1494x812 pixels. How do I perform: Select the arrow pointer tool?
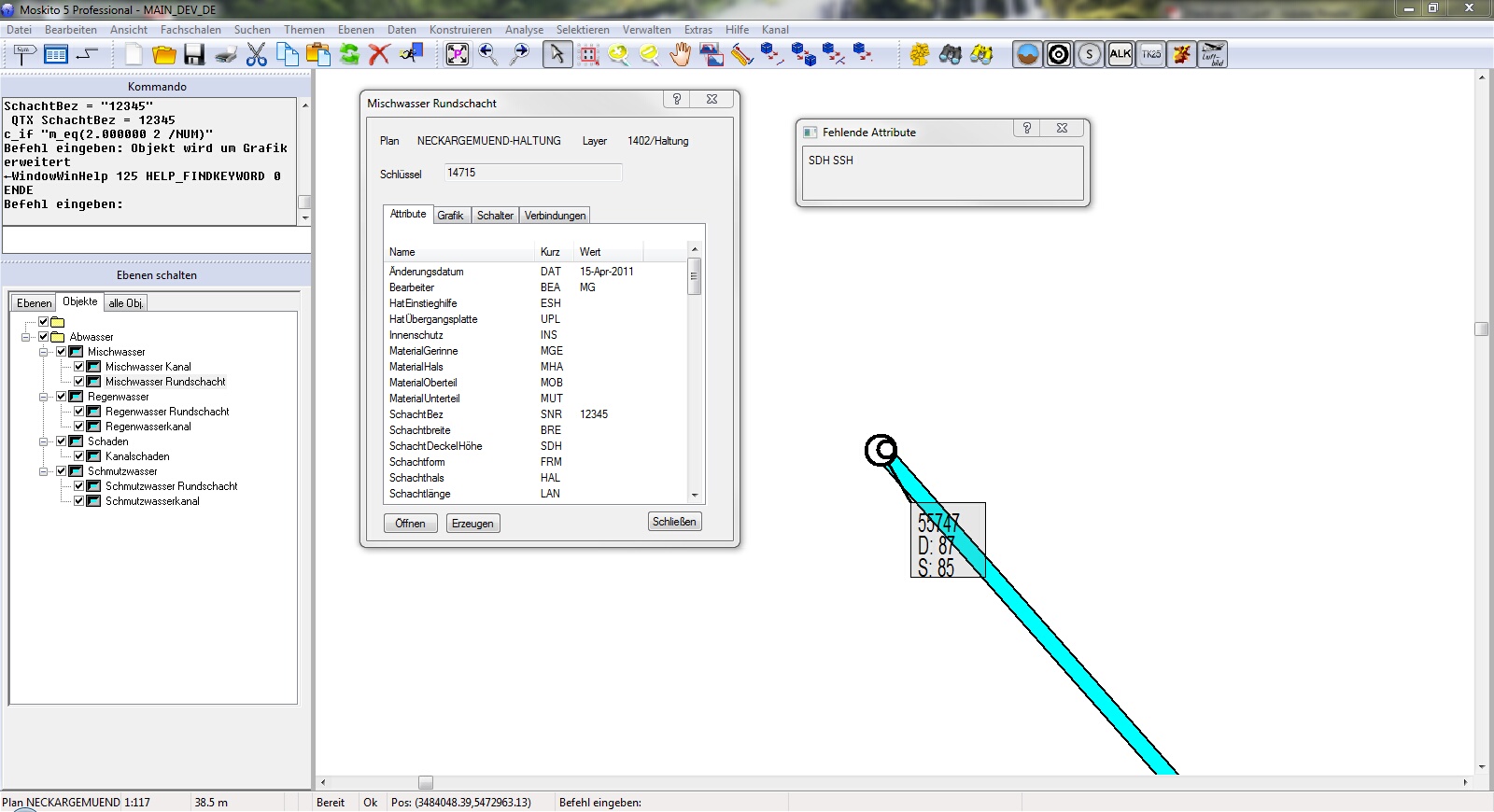click(557, 55)
